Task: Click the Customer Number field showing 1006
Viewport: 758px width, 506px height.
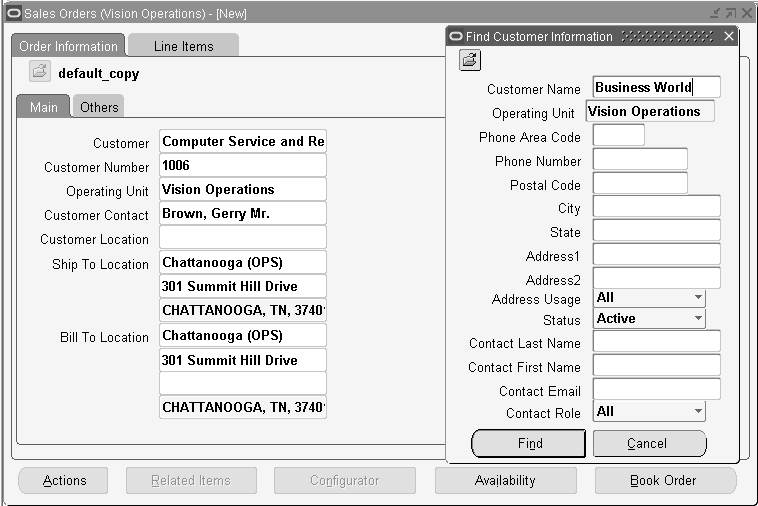Action: pyautogui.click(x=243, y=165)
